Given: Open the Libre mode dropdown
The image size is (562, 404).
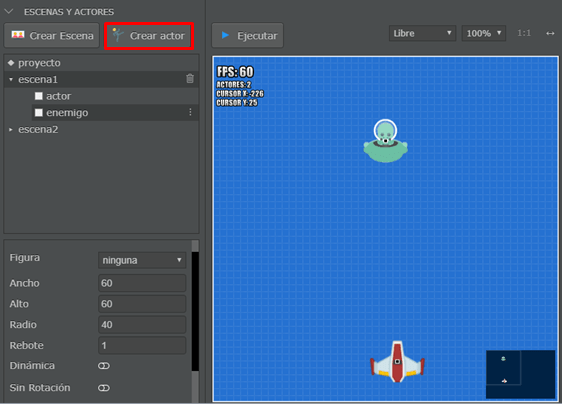Looking at the screenshot, I should pyautogui.click(x=423, y=33).
